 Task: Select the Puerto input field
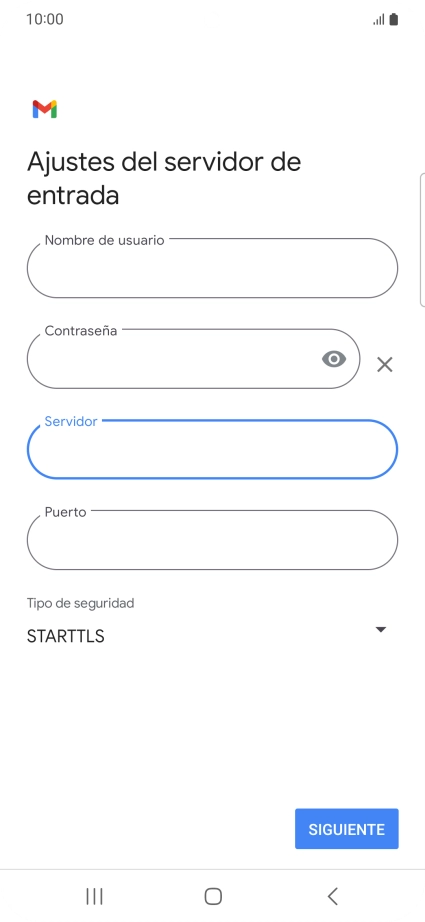click(x=212, y=540)
